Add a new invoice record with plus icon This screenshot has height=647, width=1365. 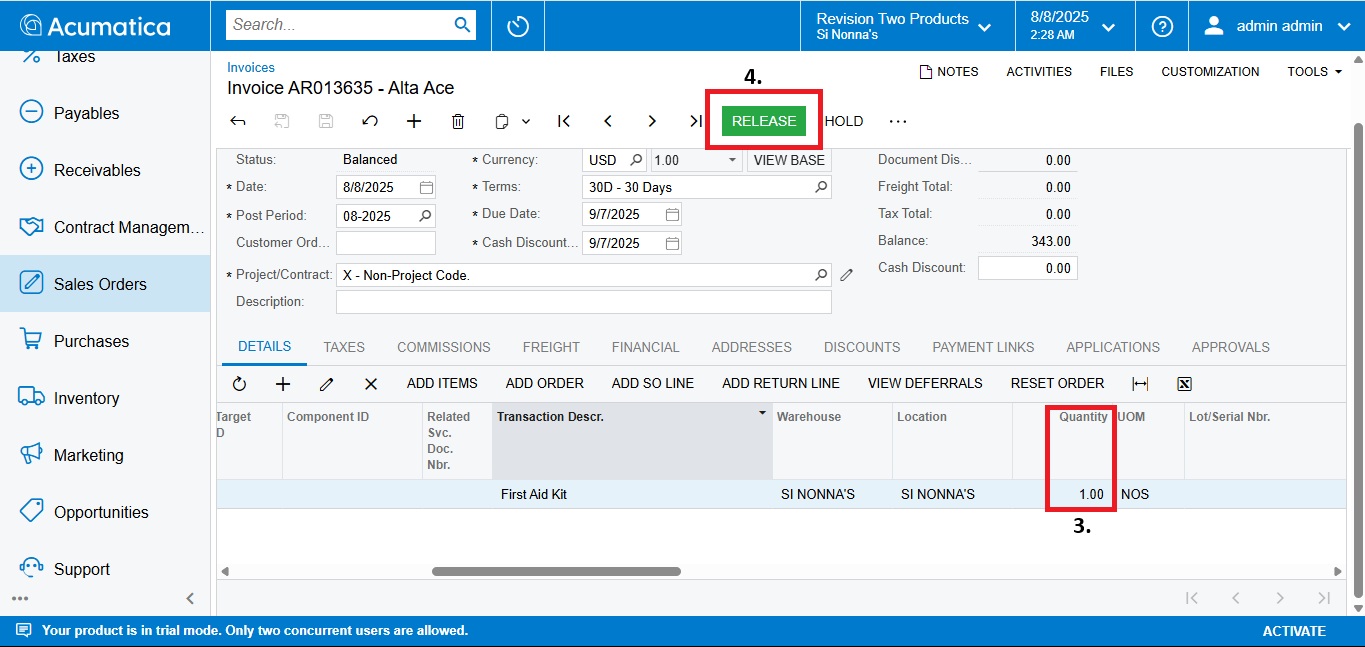[414, 121]
